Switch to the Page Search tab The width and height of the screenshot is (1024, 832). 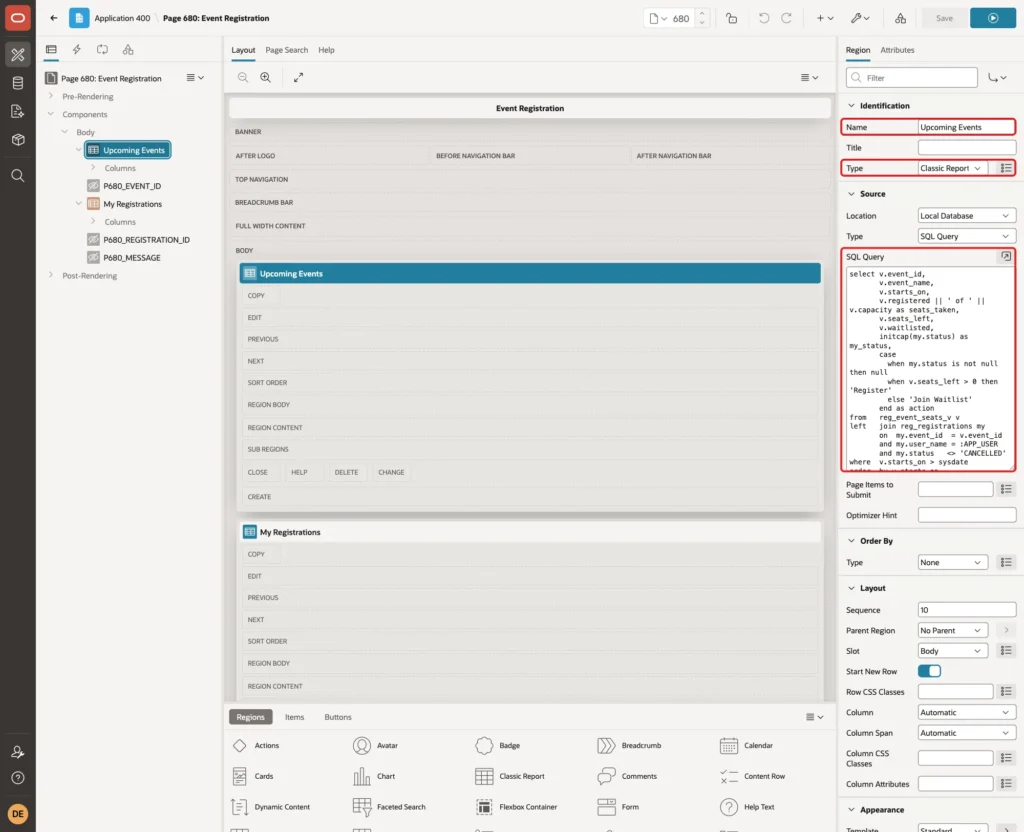tap(286, 50)
